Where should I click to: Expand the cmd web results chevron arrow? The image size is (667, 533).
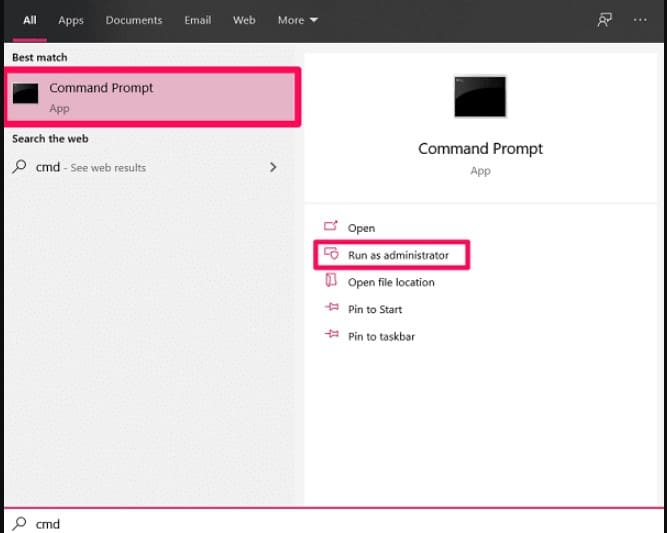273,167
